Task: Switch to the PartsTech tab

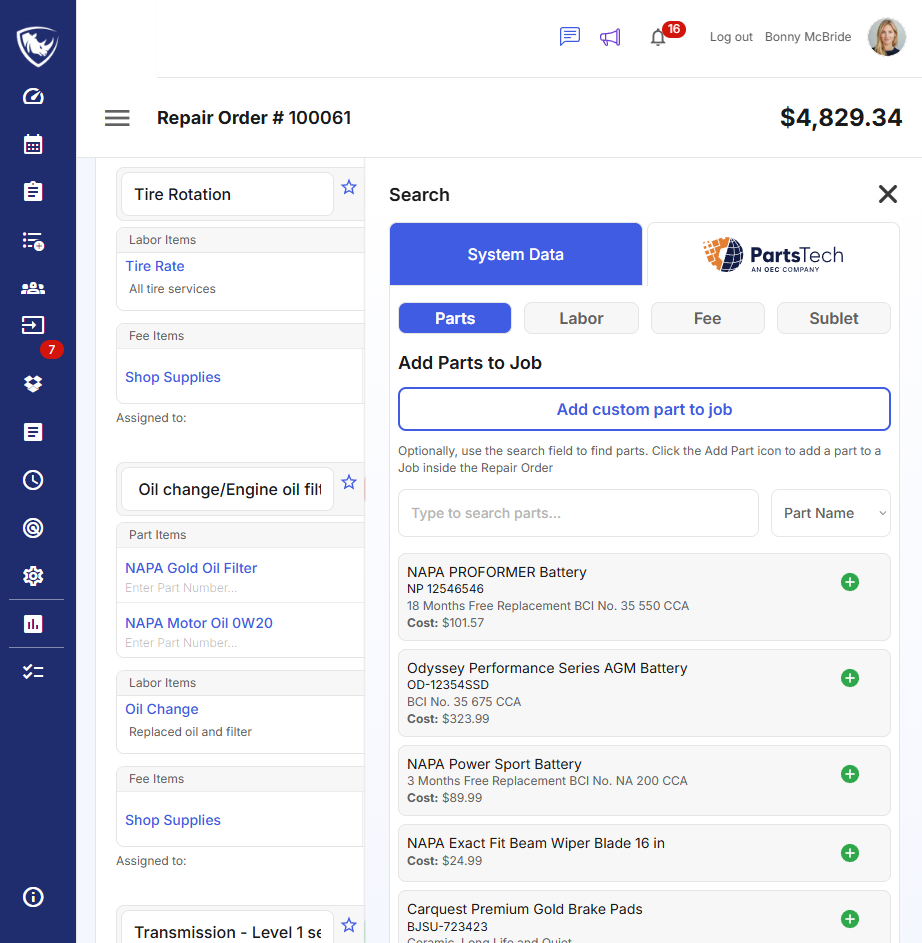Action: click(x=773, y=254)
